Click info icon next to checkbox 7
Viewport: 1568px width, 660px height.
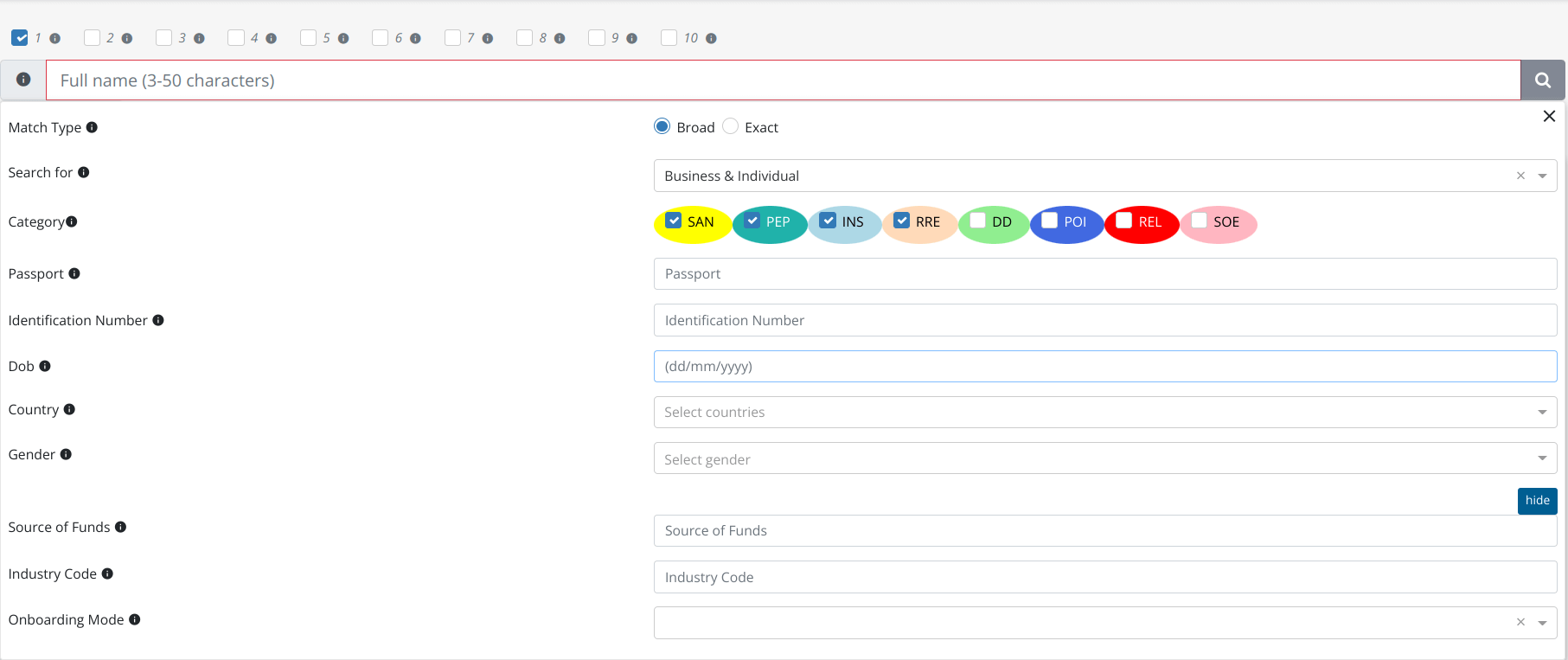click(488, 38)
